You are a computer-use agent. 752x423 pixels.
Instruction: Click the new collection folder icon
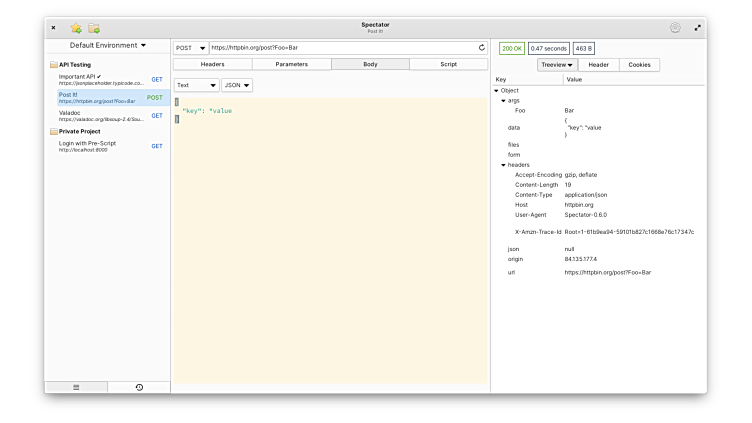tap(94, 28)
